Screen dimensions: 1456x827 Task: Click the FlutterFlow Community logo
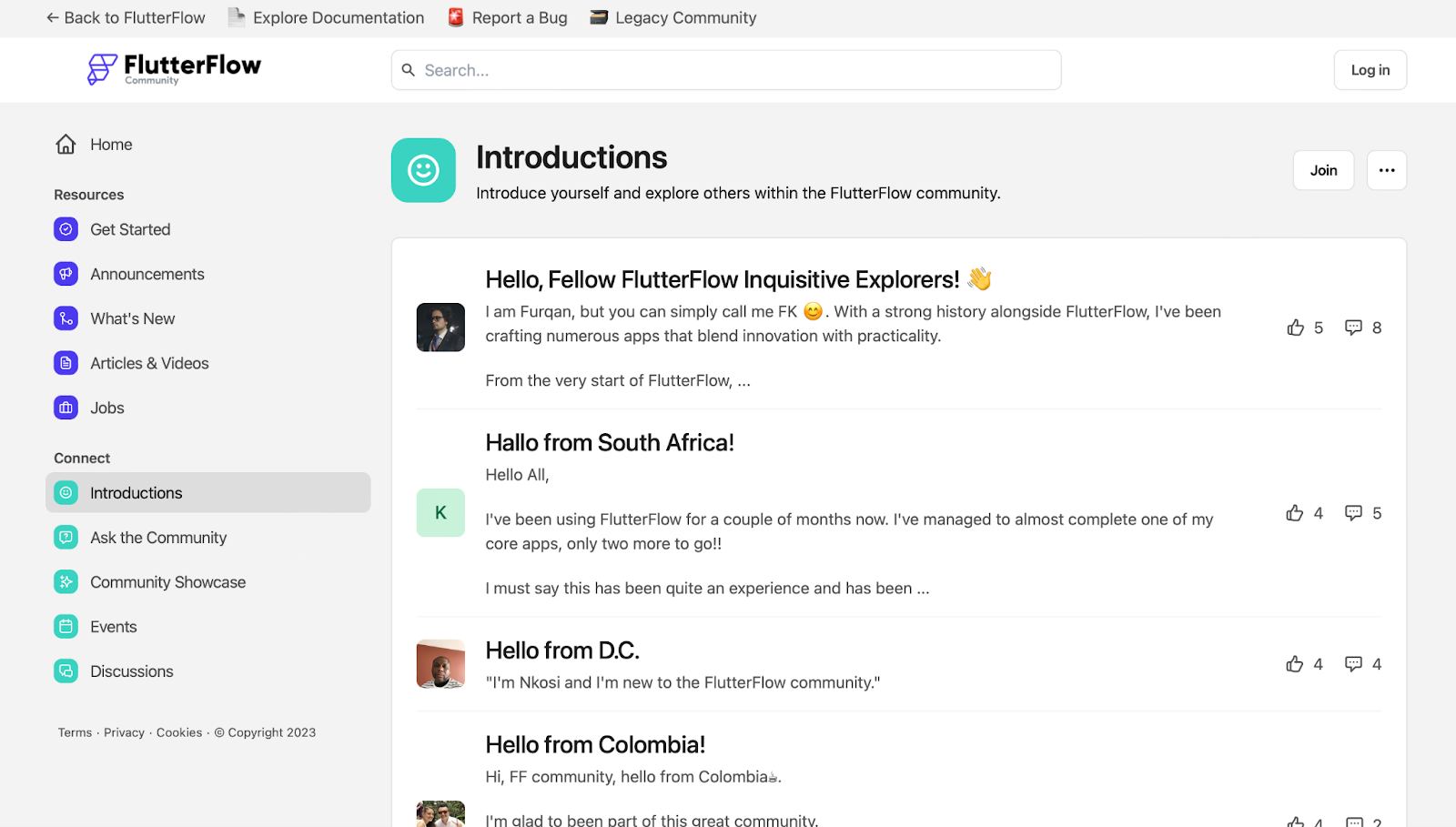[x=174, y=68]
